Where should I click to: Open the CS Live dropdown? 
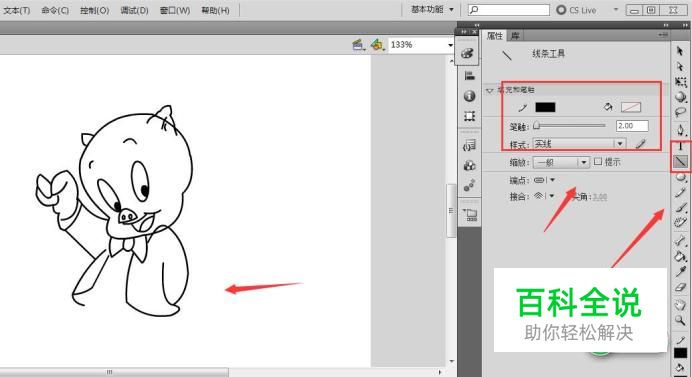click(616, 9)
